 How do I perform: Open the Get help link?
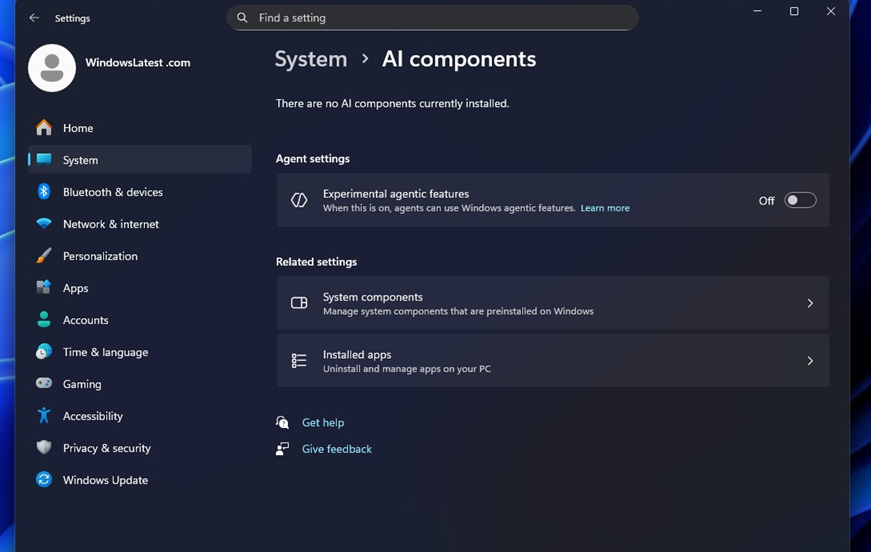pos(323,422)
